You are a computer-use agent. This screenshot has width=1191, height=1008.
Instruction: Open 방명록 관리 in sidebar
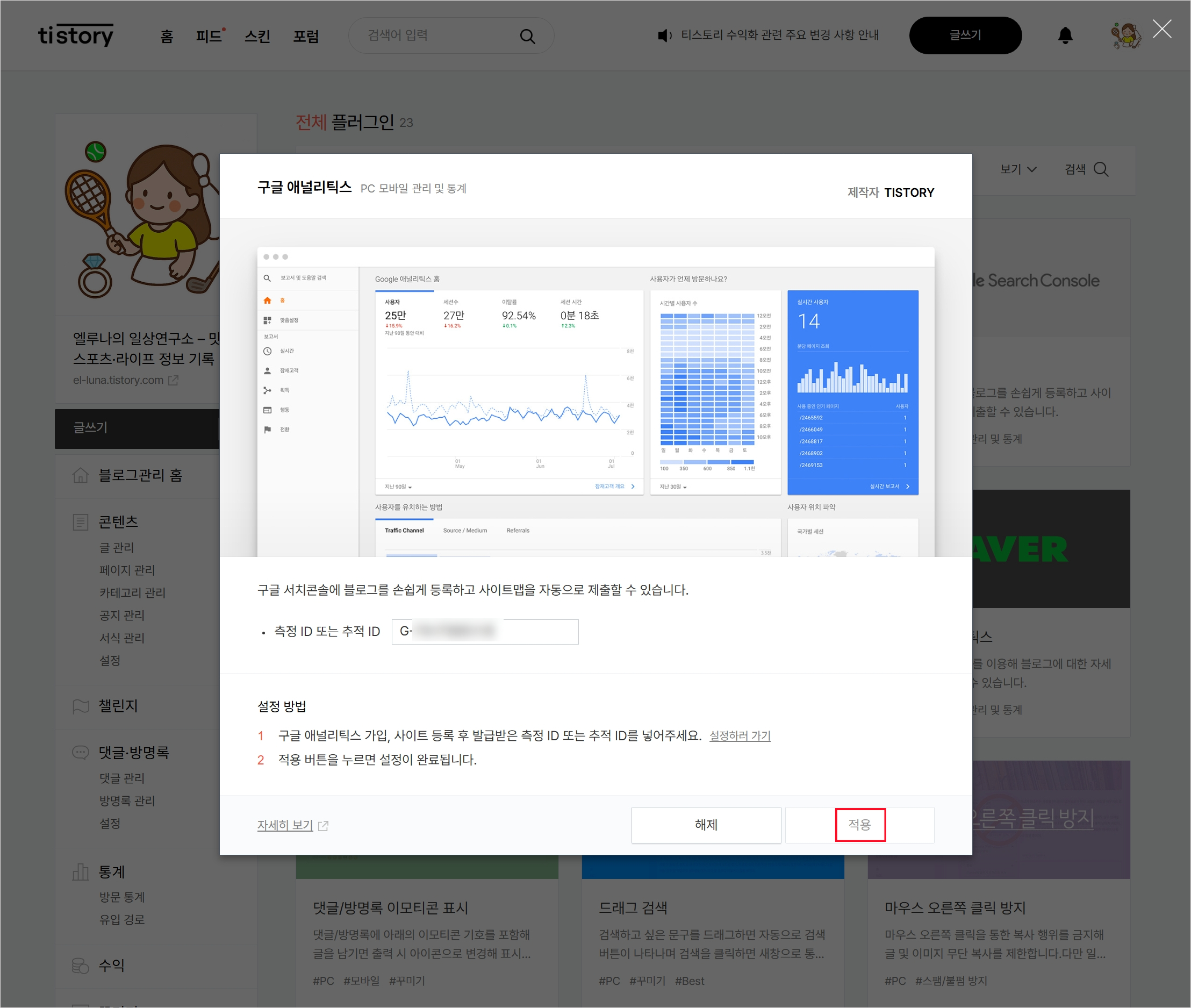click(127, 800)
